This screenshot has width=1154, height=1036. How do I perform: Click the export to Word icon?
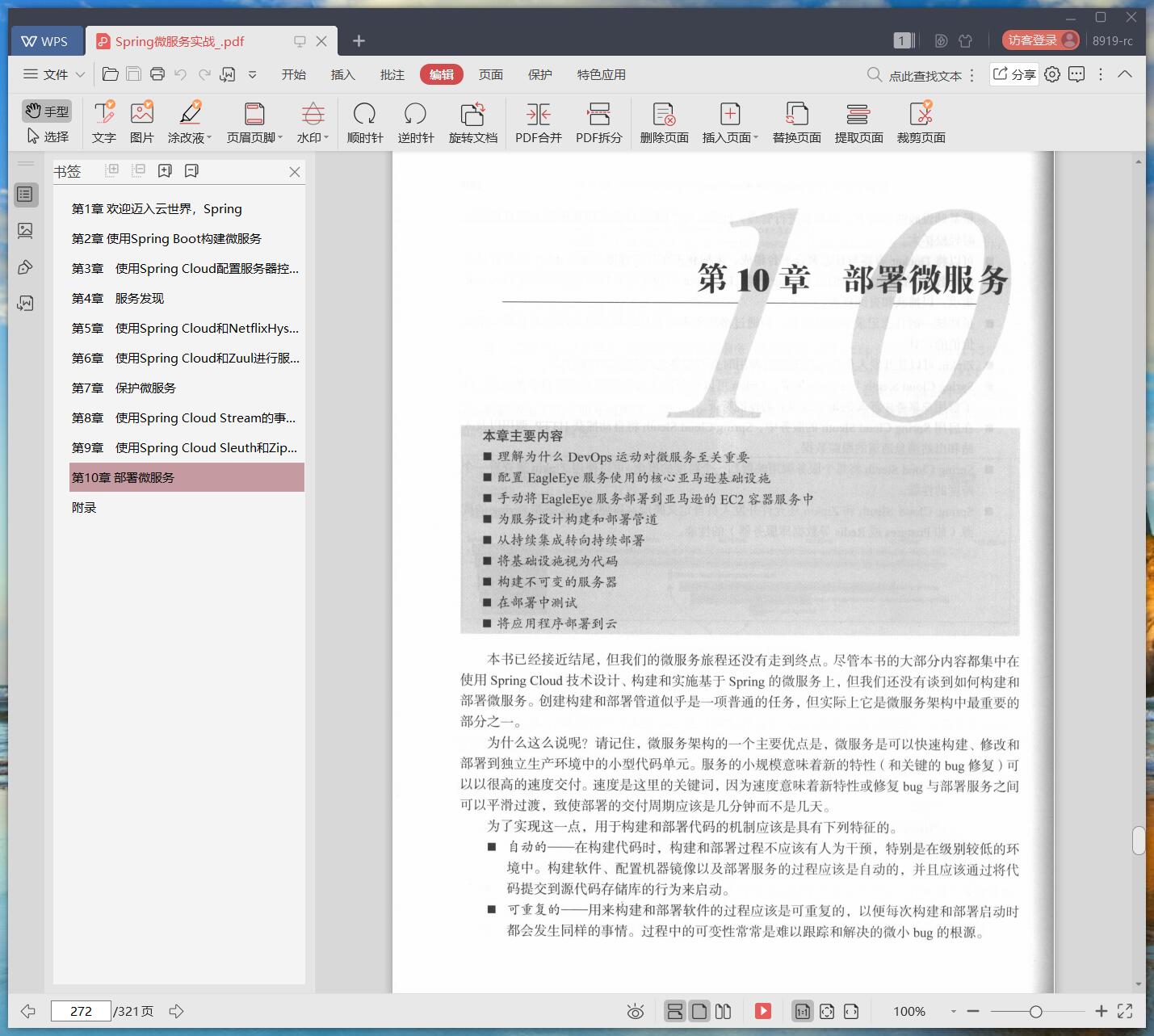(228, 74)
